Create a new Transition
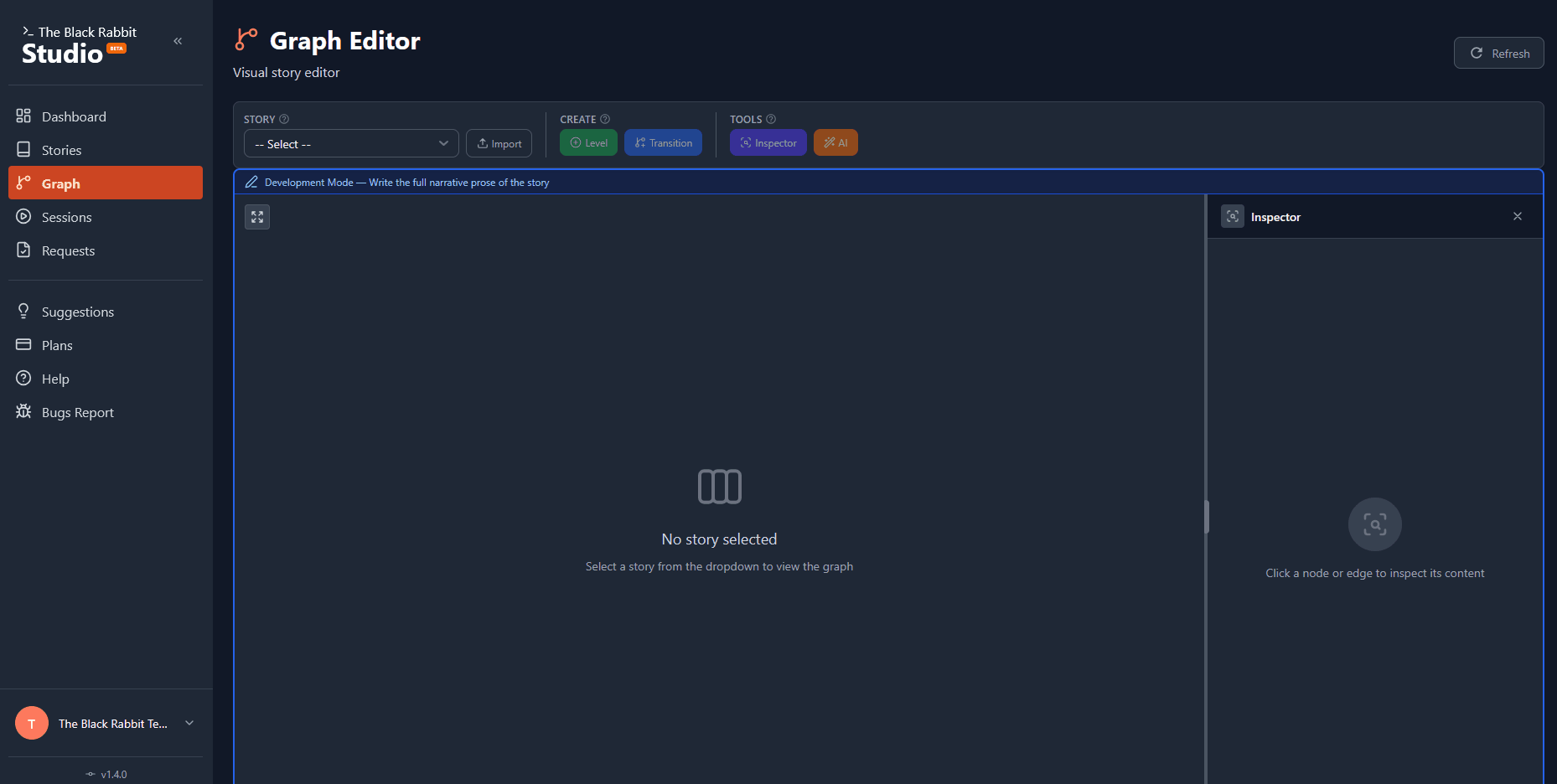 click(x=663, y=142)
